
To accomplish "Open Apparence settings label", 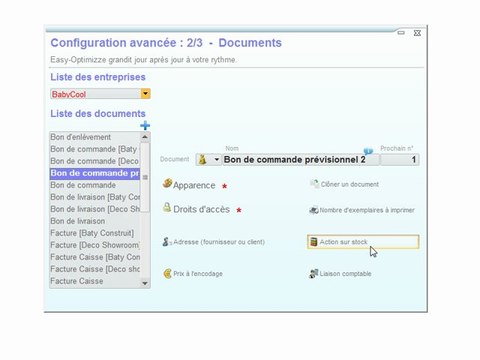I will [x=194, y=185].
